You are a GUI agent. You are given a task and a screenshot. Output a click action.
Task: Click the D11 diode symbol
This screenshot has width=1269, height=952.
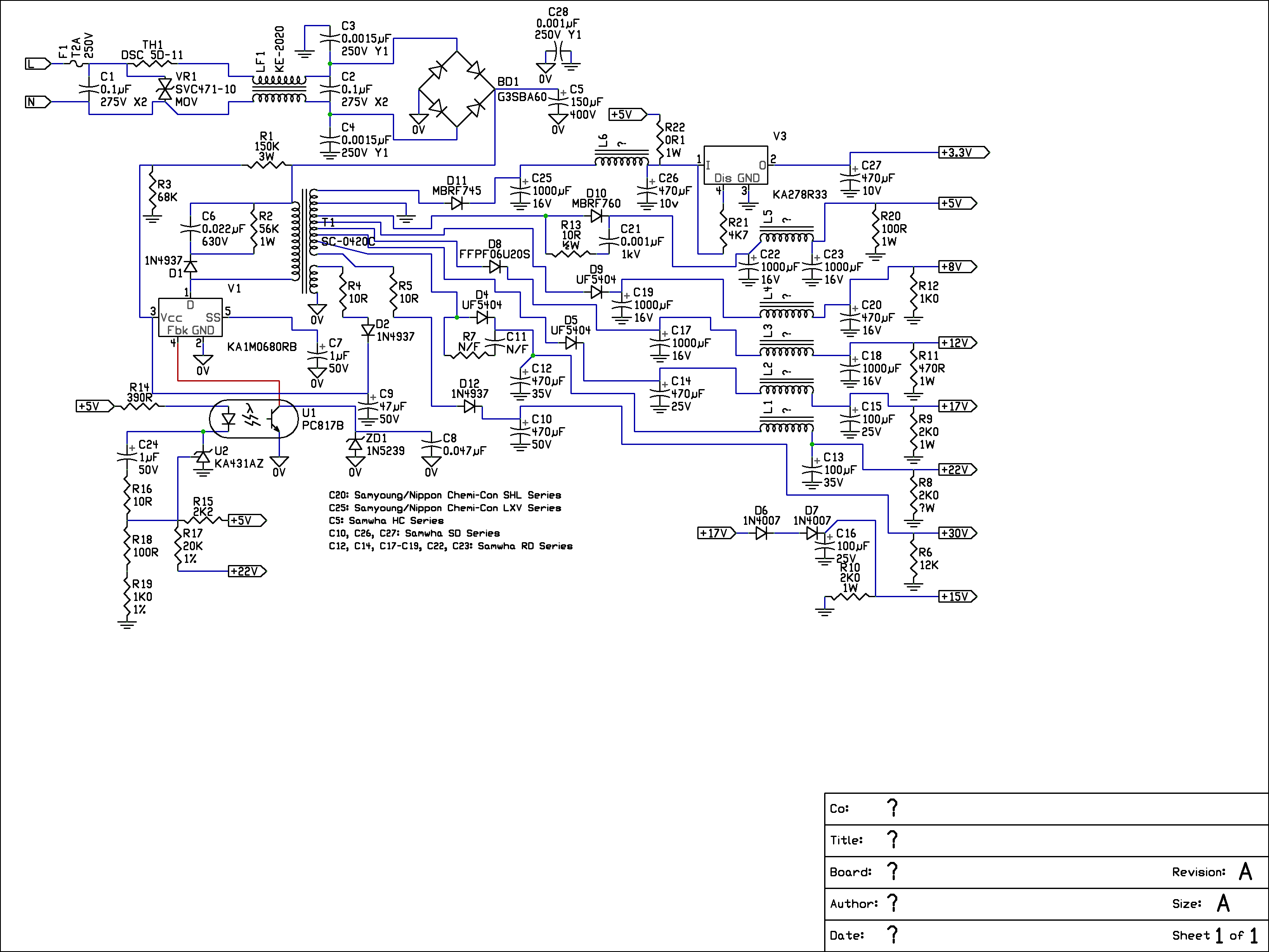coord(457,203)
